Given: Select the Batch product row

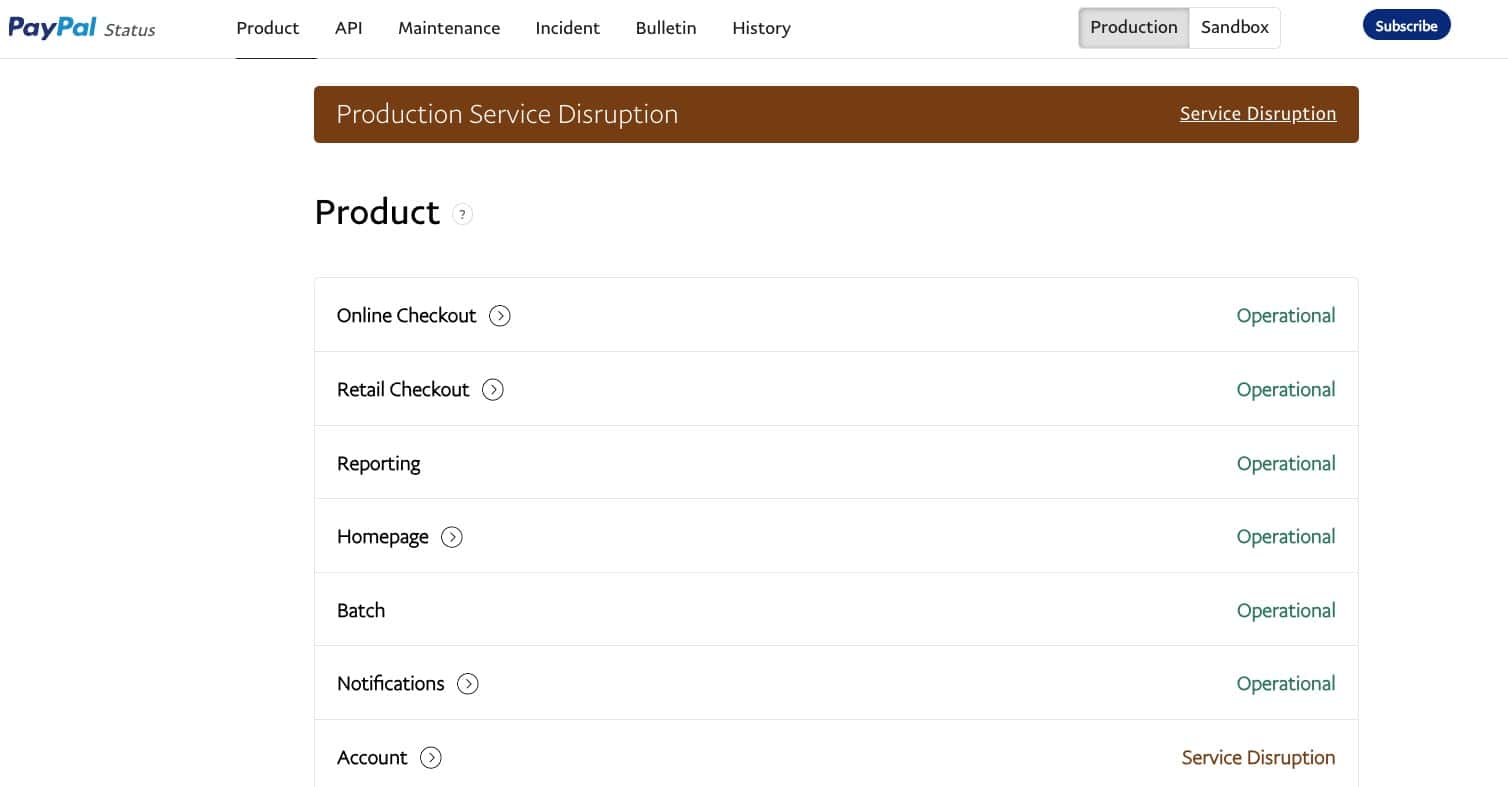Looking at the screenshot, I should [361, 611].
